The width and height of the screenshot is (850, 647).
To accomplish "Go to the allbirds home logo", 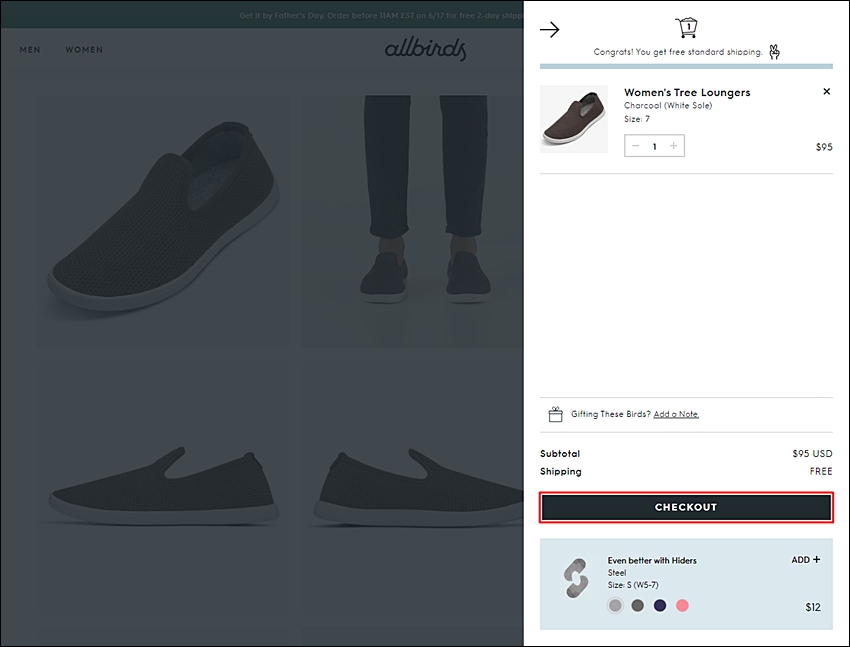I will point(426,49).
